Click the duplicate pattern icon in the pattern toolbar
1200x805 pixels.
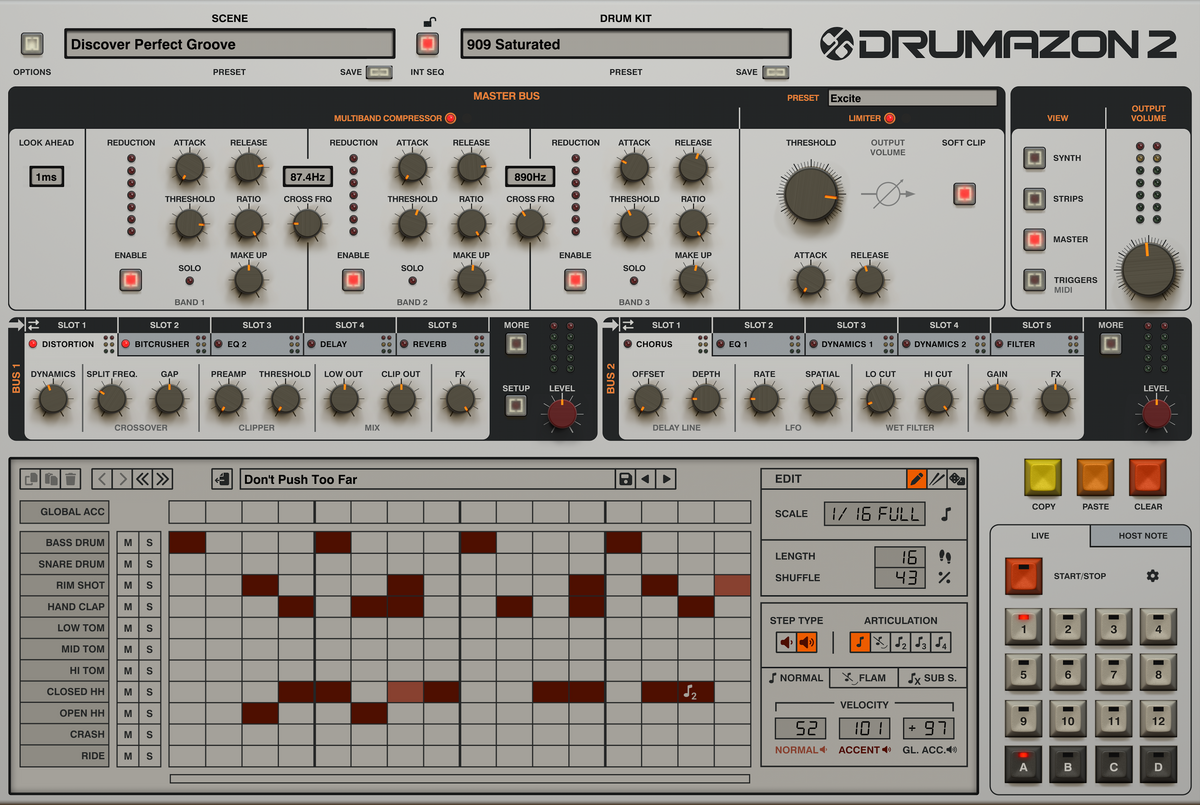point(30,479)
